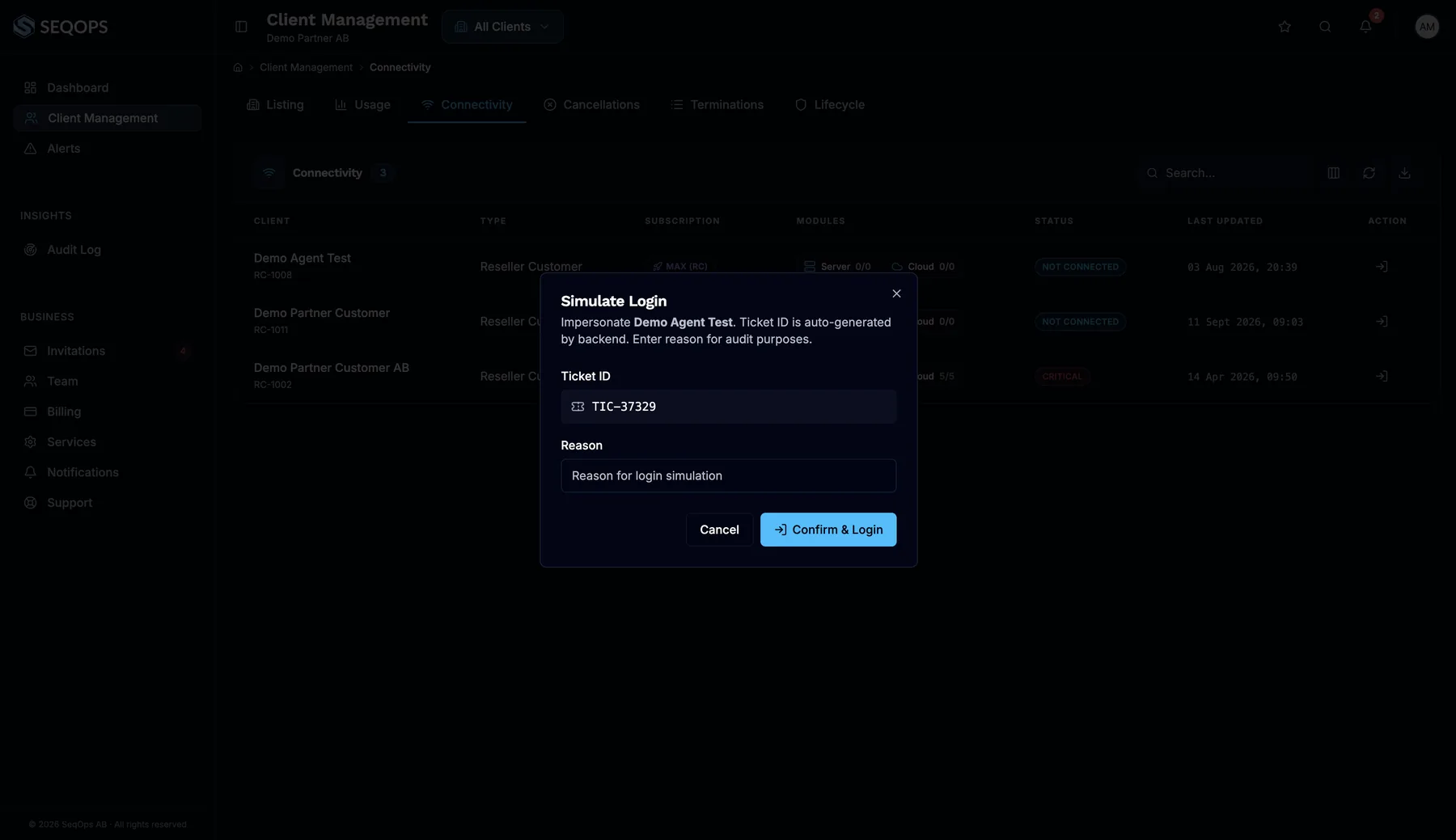Click login action icon for Demo Partner Customer
Image resolution: width=1456 pixels, height=840 pixels.
coord(1382,322)
